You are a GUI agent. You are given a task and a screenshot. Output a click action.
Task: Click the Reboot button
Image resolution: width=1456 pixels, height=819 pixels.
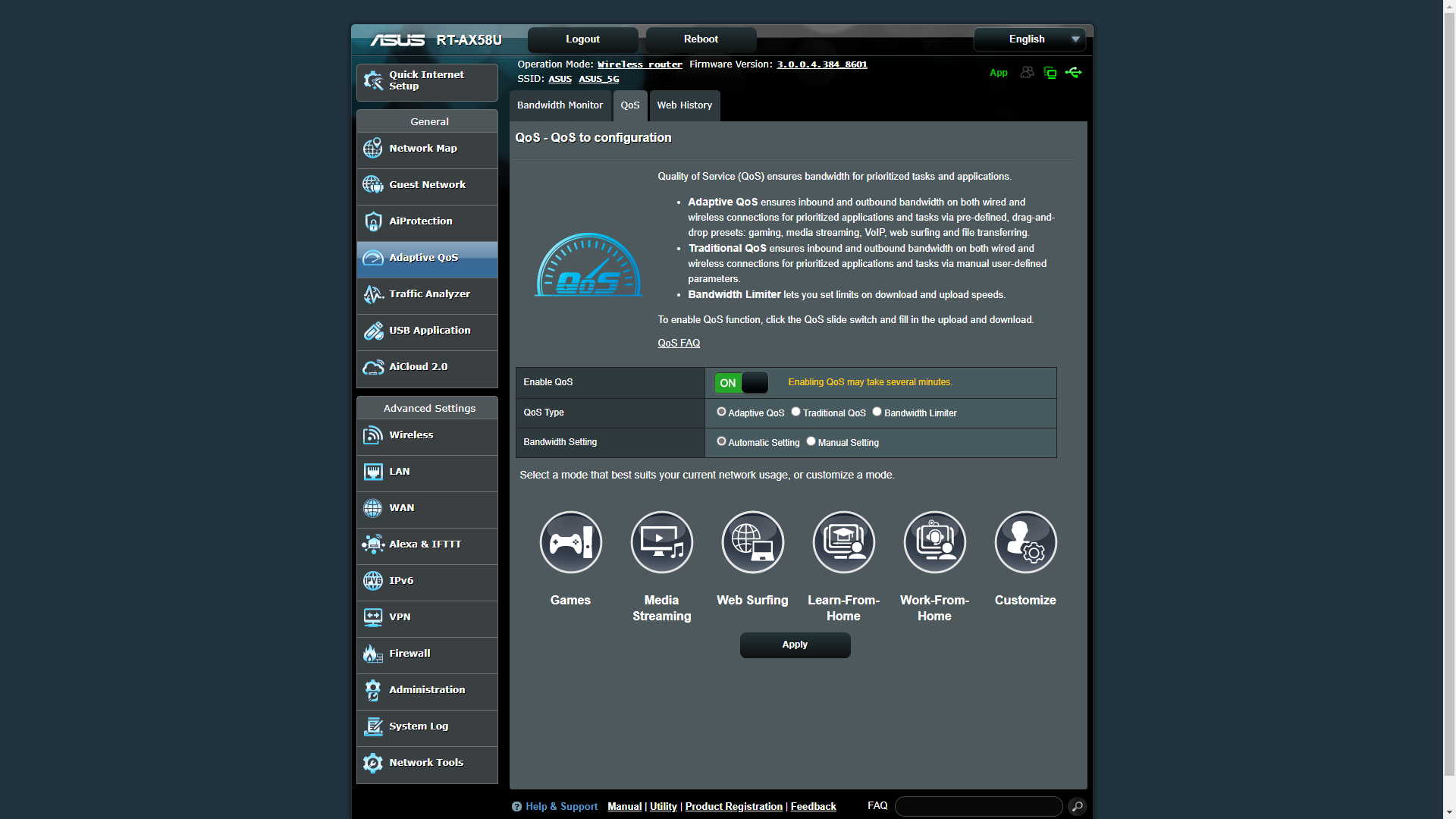(701, 39)
